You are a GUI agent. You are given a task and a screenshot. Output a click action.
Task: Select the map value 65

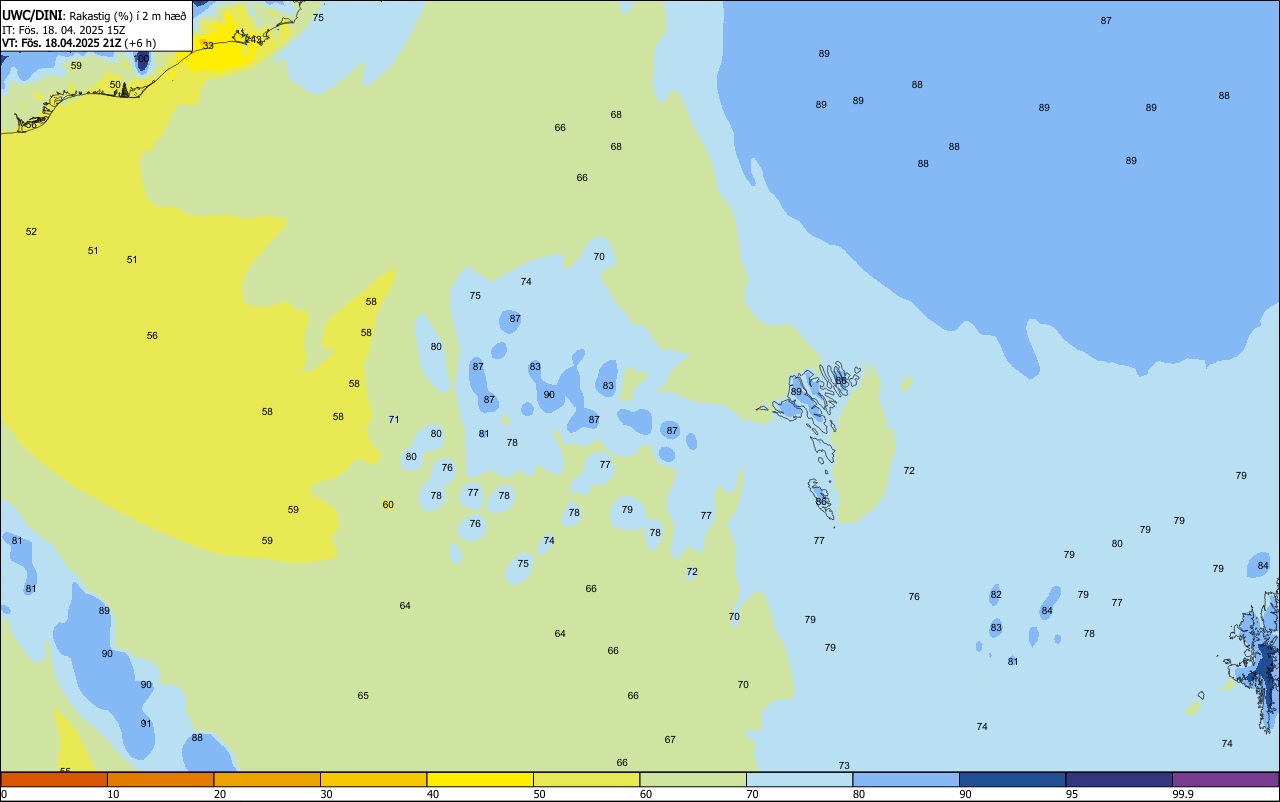[x=363, y=695]
